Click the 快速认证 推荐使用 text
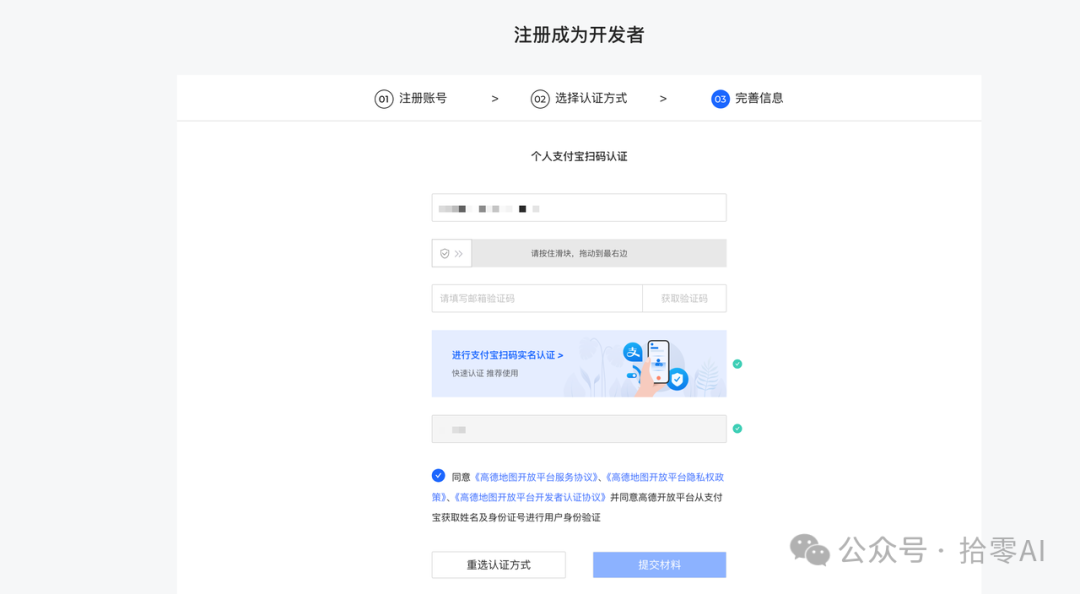Image resolution: width=1080 pixels, height=594 pixels. [485, 373]
